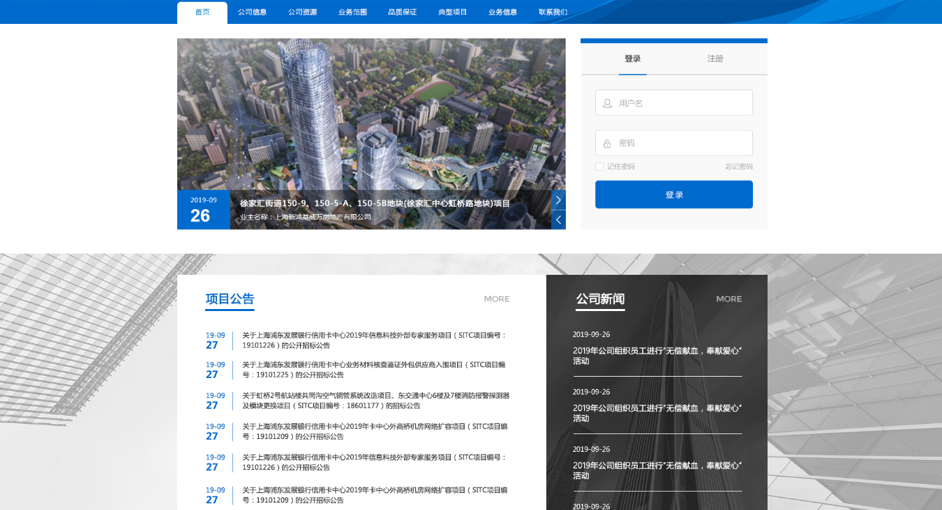Open the 典型项目 menu item
The width and height of the screenshot is (942, 510).
tap(452, 12)
